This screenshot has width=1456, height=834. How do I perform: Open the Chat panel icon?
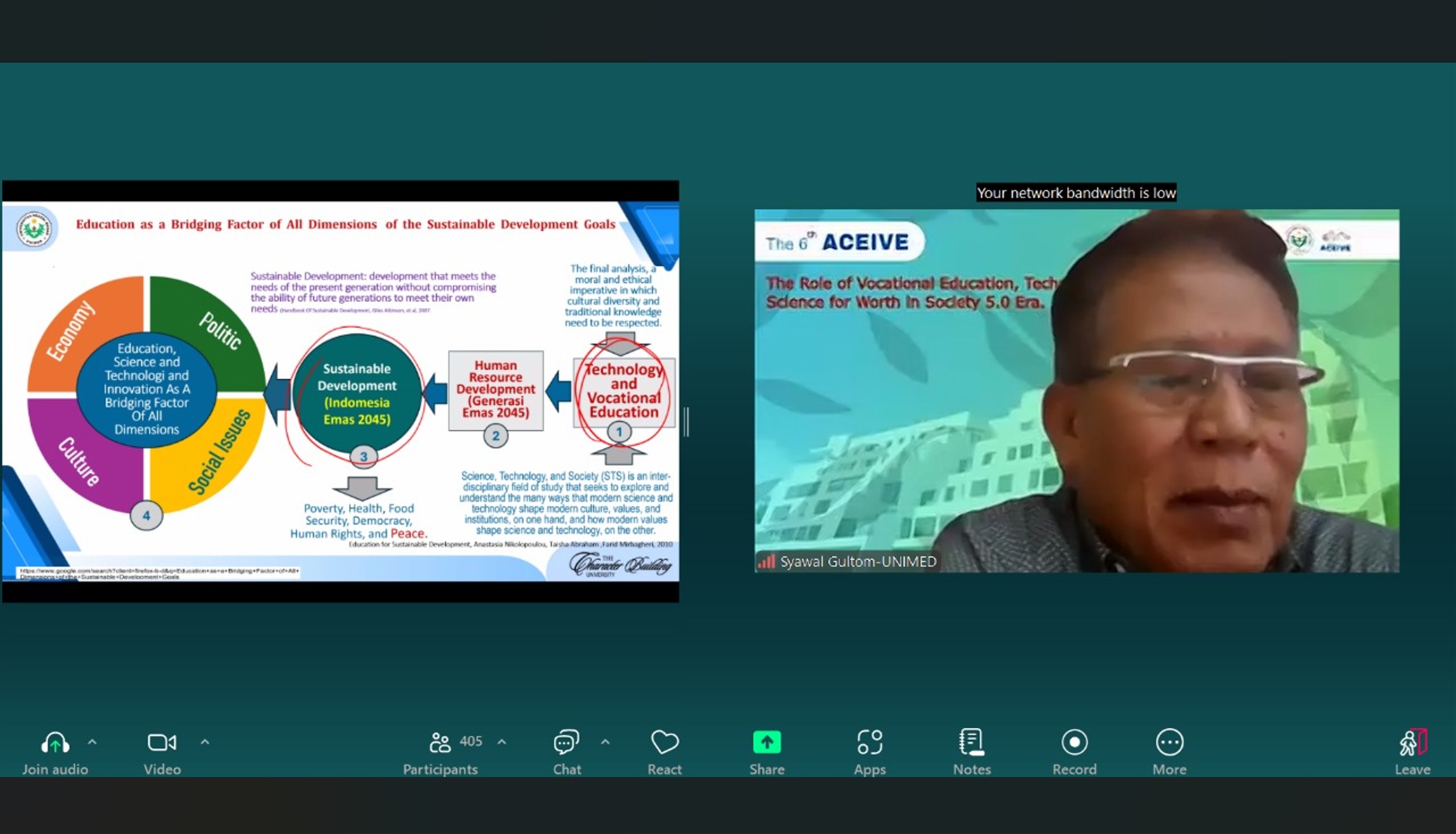coord(567,742)
